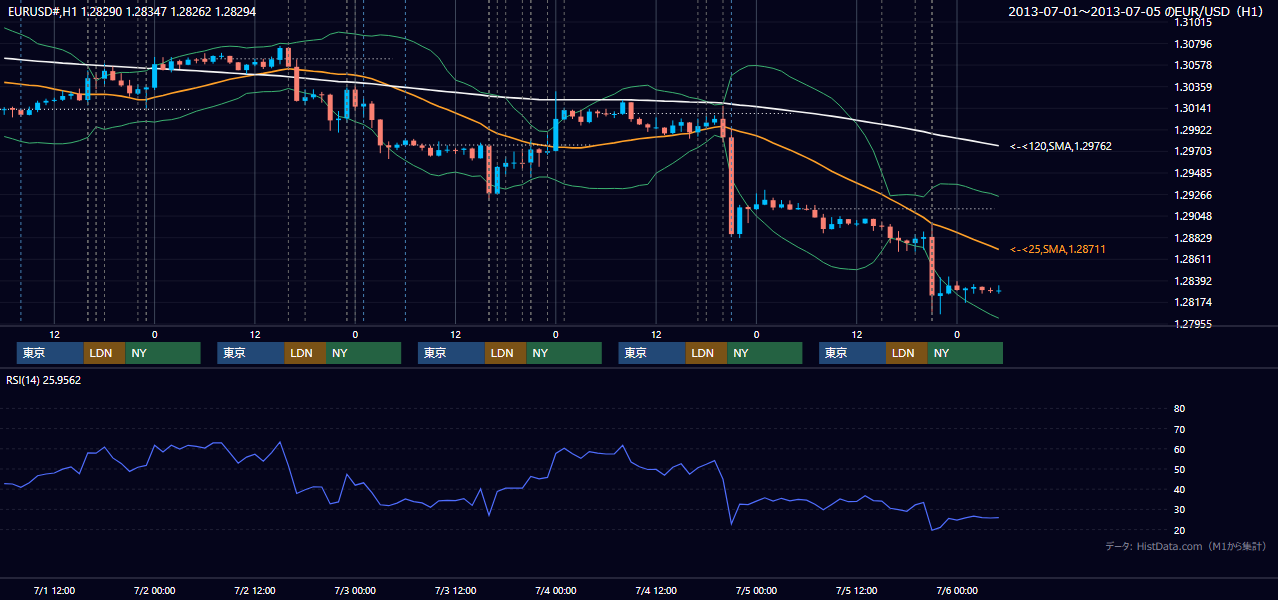Select the LDN session box for July 5
The height and width of the screenshot is (600, 1278).
[x=906, y=353]
